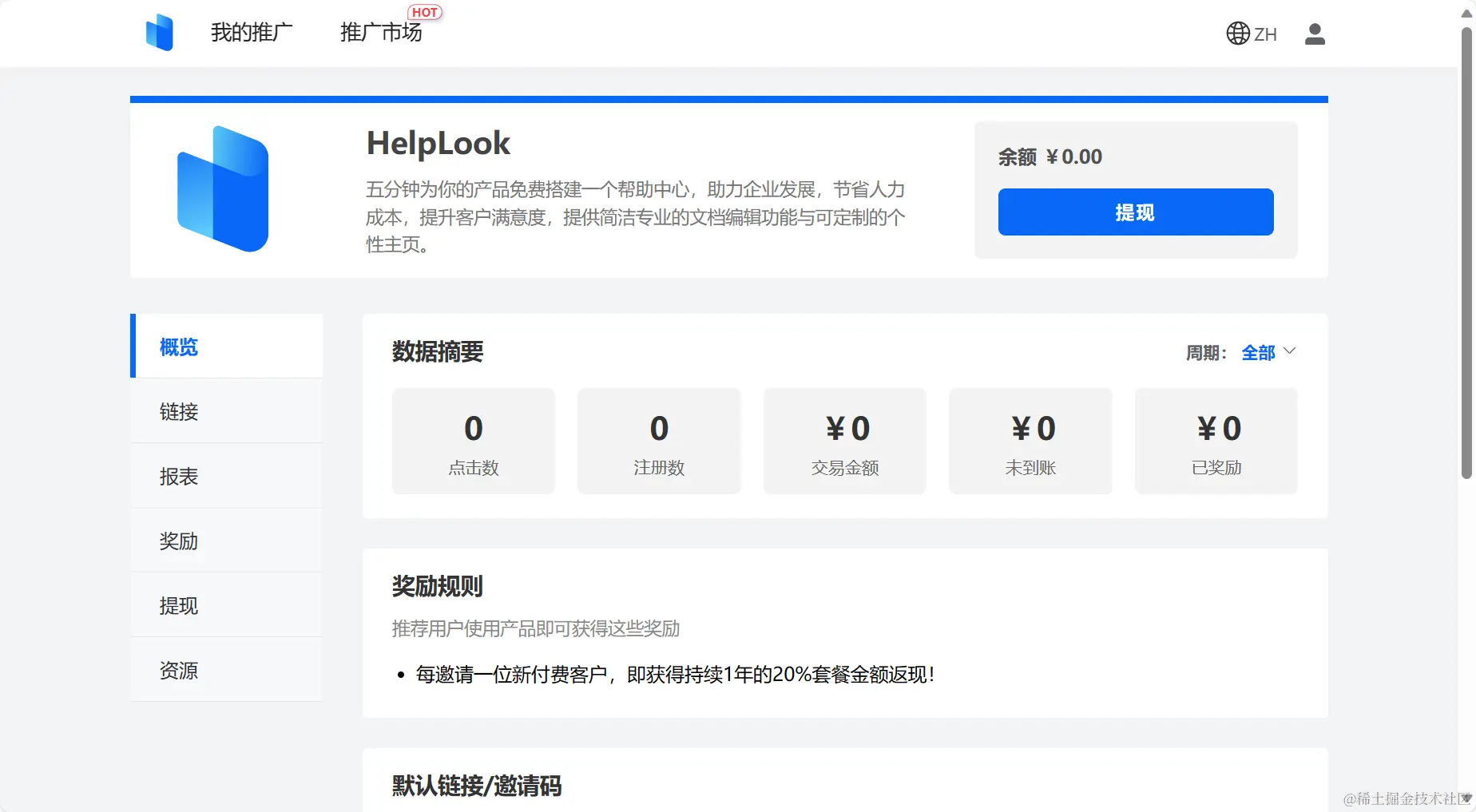This screenshot has width=1476, height=812.
Task: Click the vertical page scrollbar thumb
Action: tap(1466, 253)
